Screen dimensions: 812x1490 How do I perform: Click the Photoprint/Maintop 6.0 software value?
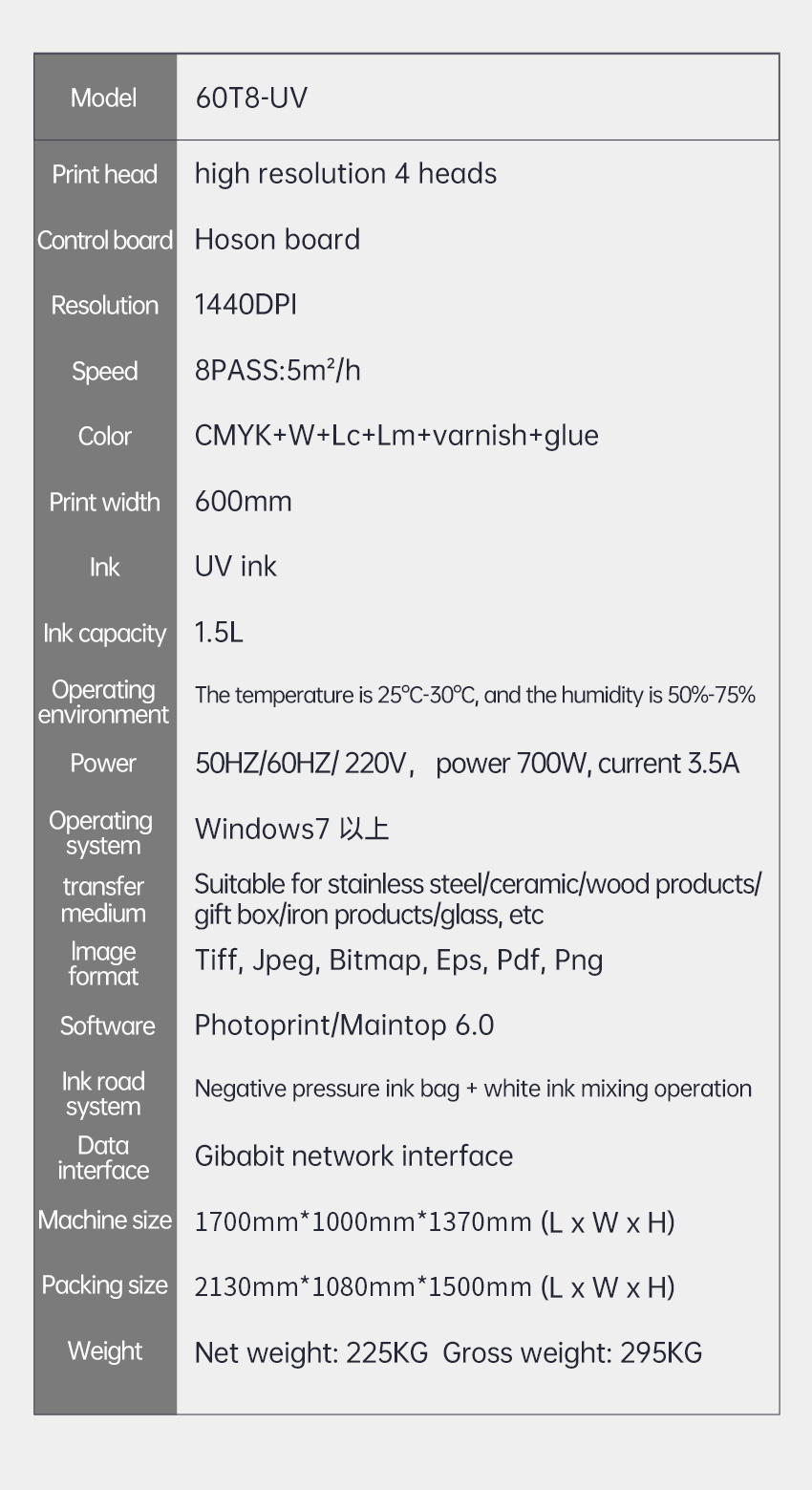tap(344, 1026)
